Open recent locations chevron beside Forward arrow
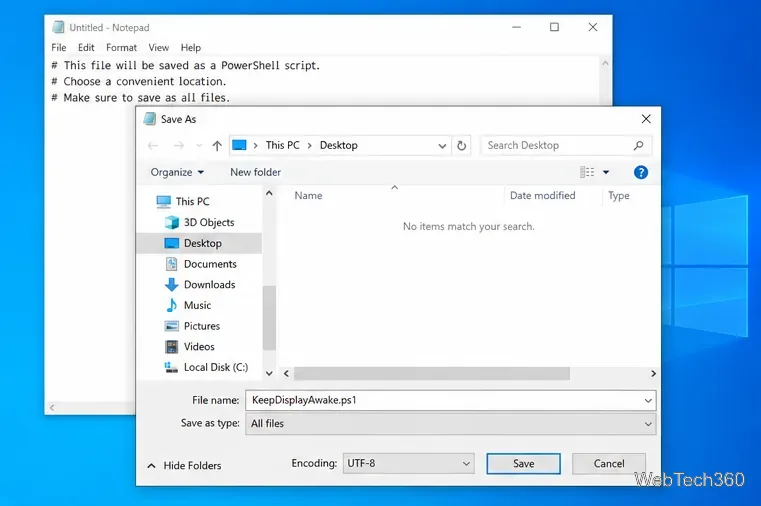 click(199, 146)
